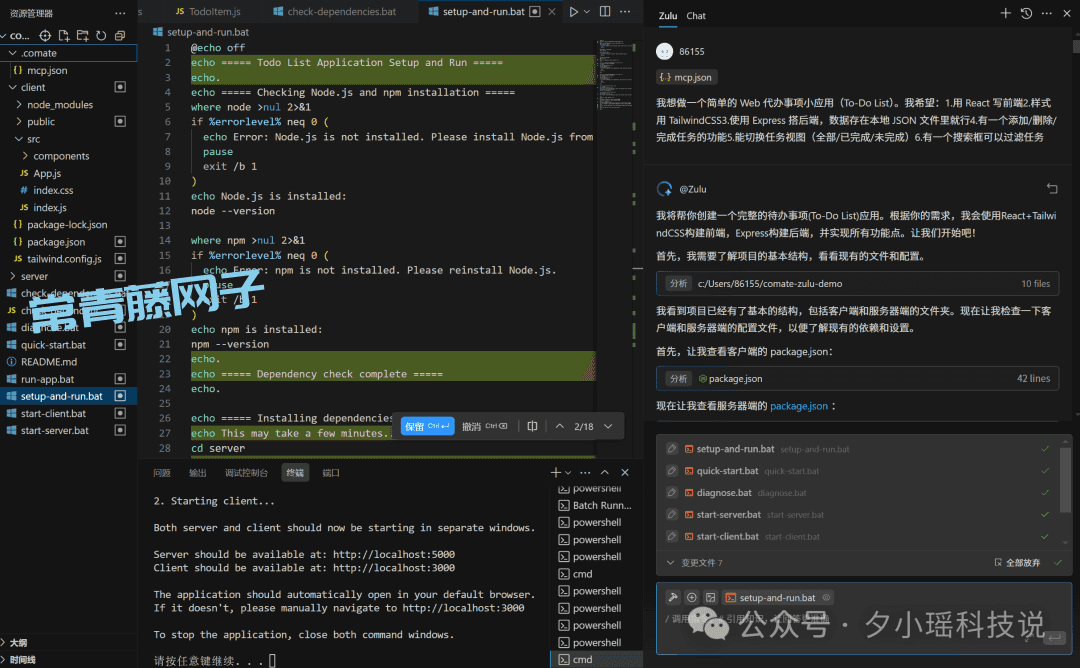Click the edit pencil next to diagnose.bat
This screenshot has width=1080, height=668.
click(x=672, y=492)
